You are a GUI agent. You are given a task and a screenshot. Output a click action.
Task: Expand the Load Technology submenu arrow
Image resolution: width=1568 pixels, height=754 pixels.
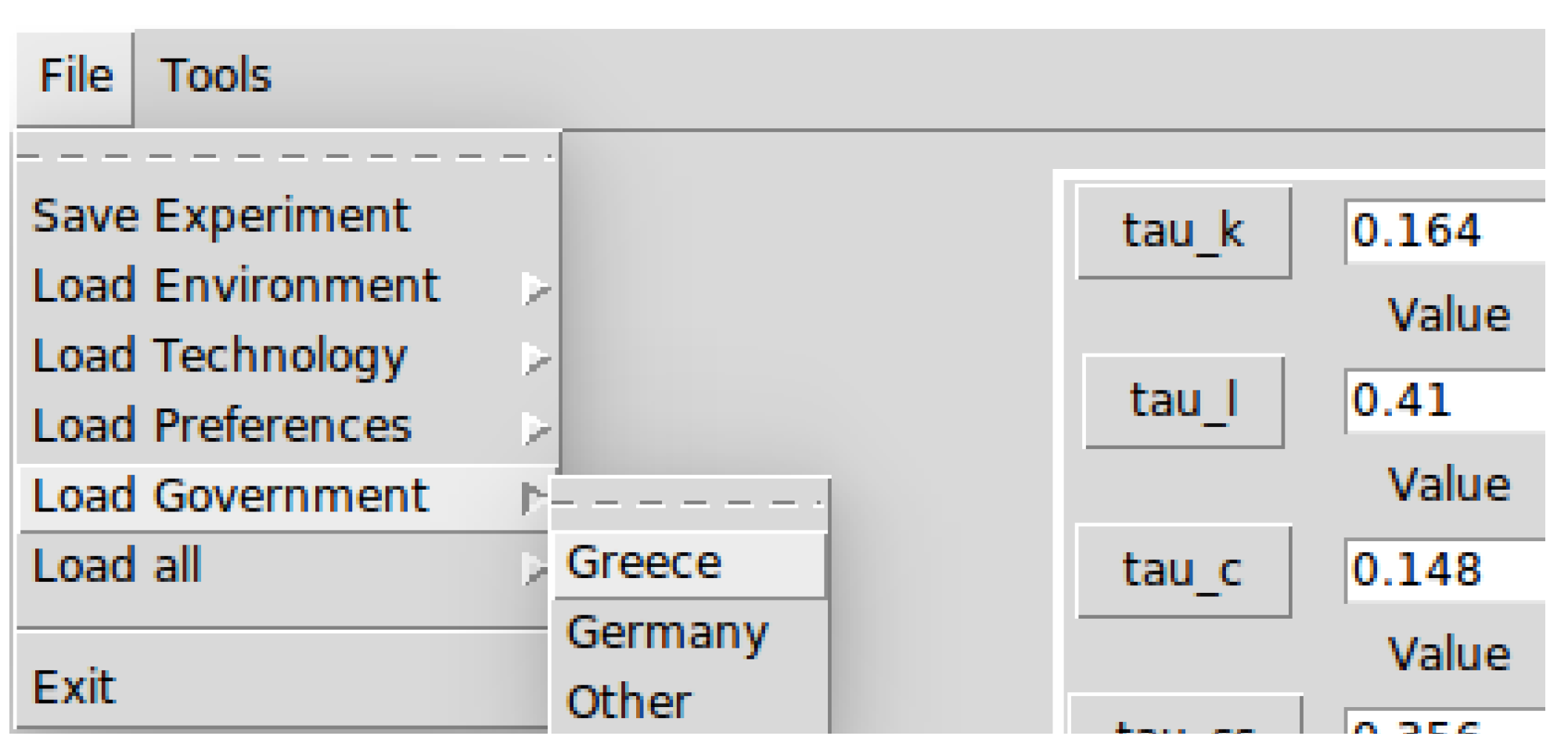[535, 357]
